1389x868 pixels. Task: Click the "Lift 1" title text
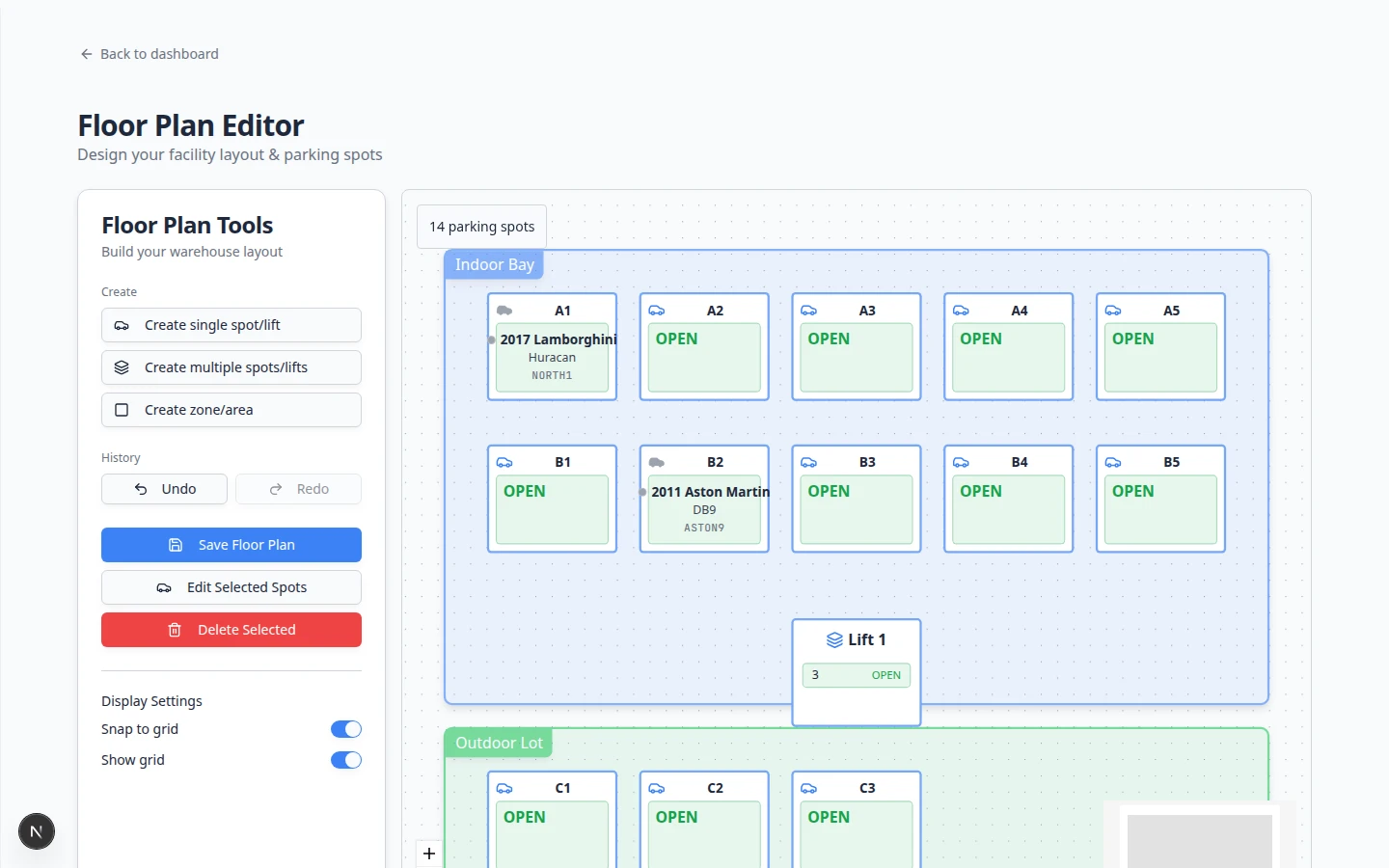(x=867, y=639)
